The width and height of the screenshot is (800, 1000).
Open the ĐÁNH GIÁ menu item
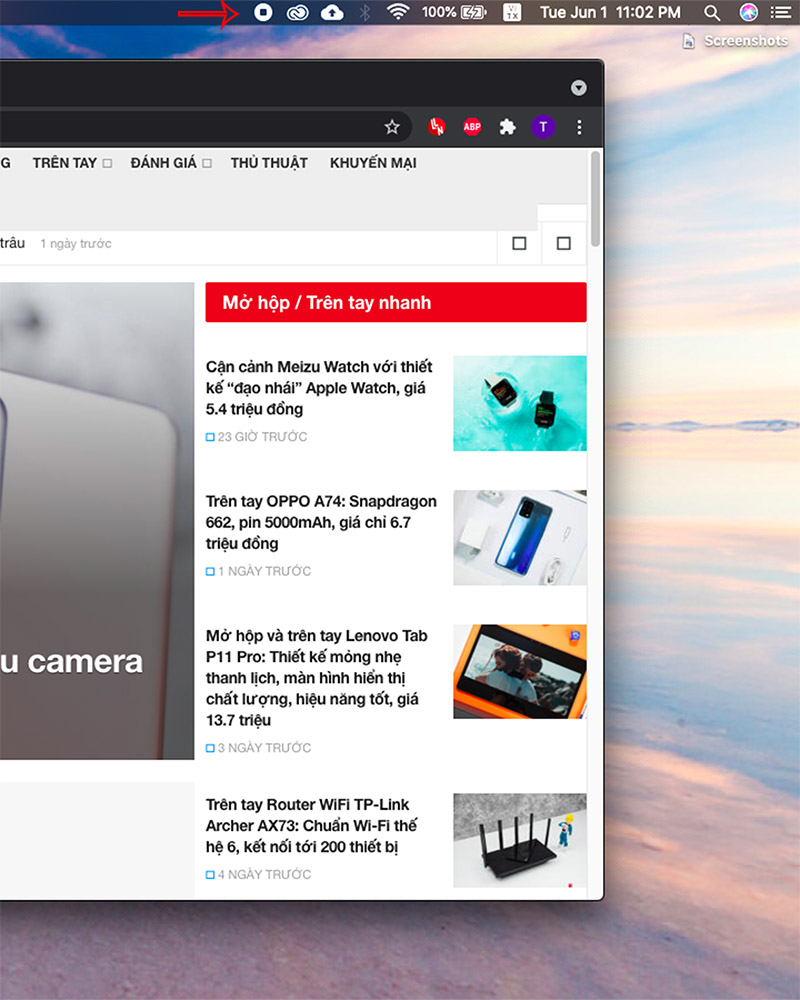pyautogui.click(x=164, y=163)
